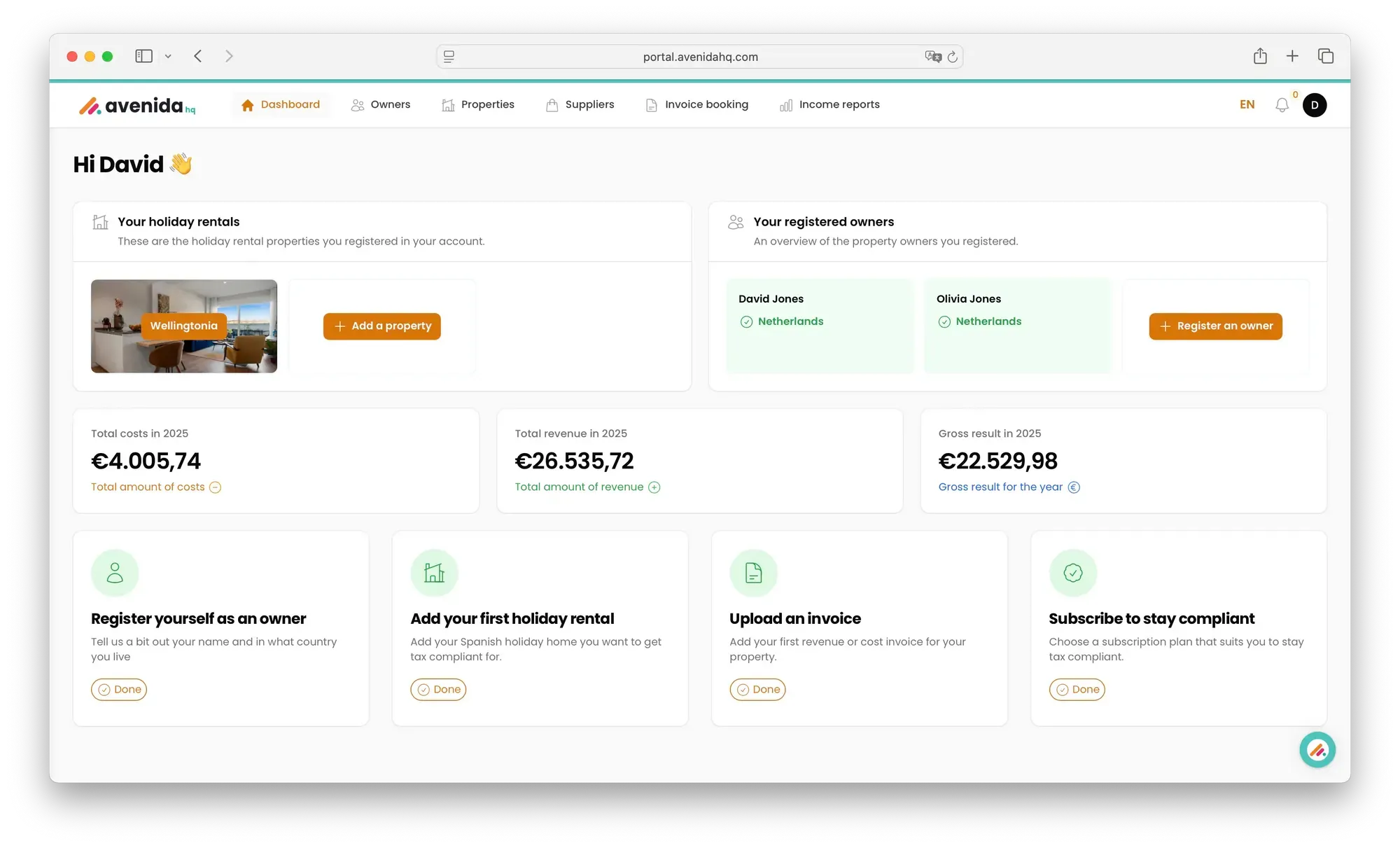
Task: Select the Wellingtonia property thumbnail
Action: pos(183,326)
